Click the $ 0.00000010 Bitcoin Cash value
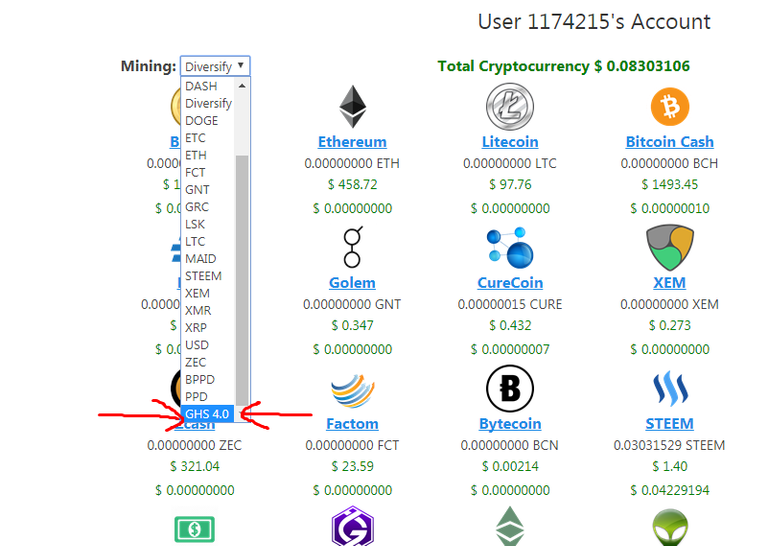 tap(670, 208)
